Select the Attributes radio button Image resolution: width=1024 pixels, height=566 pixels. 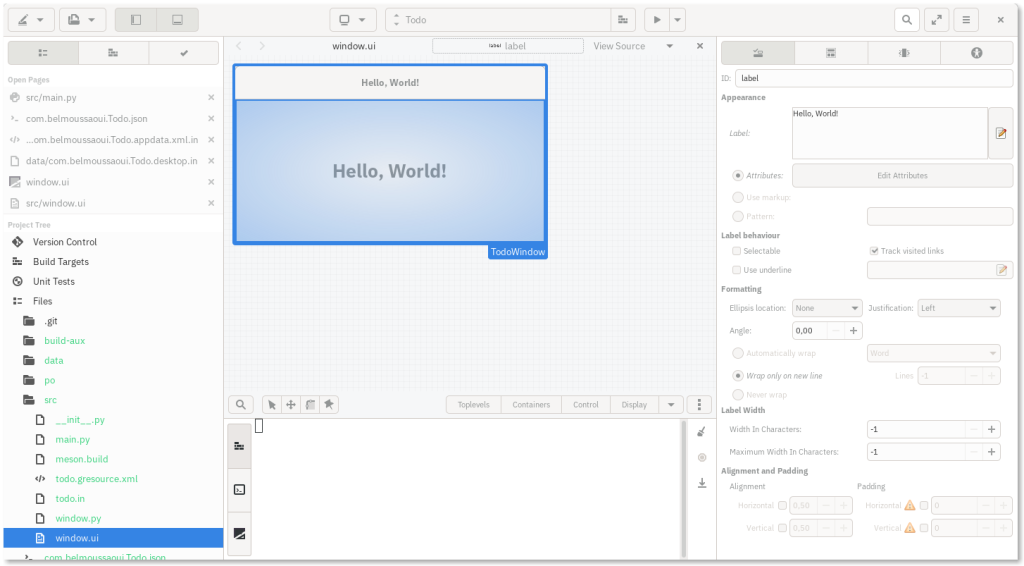coord(738,176)
